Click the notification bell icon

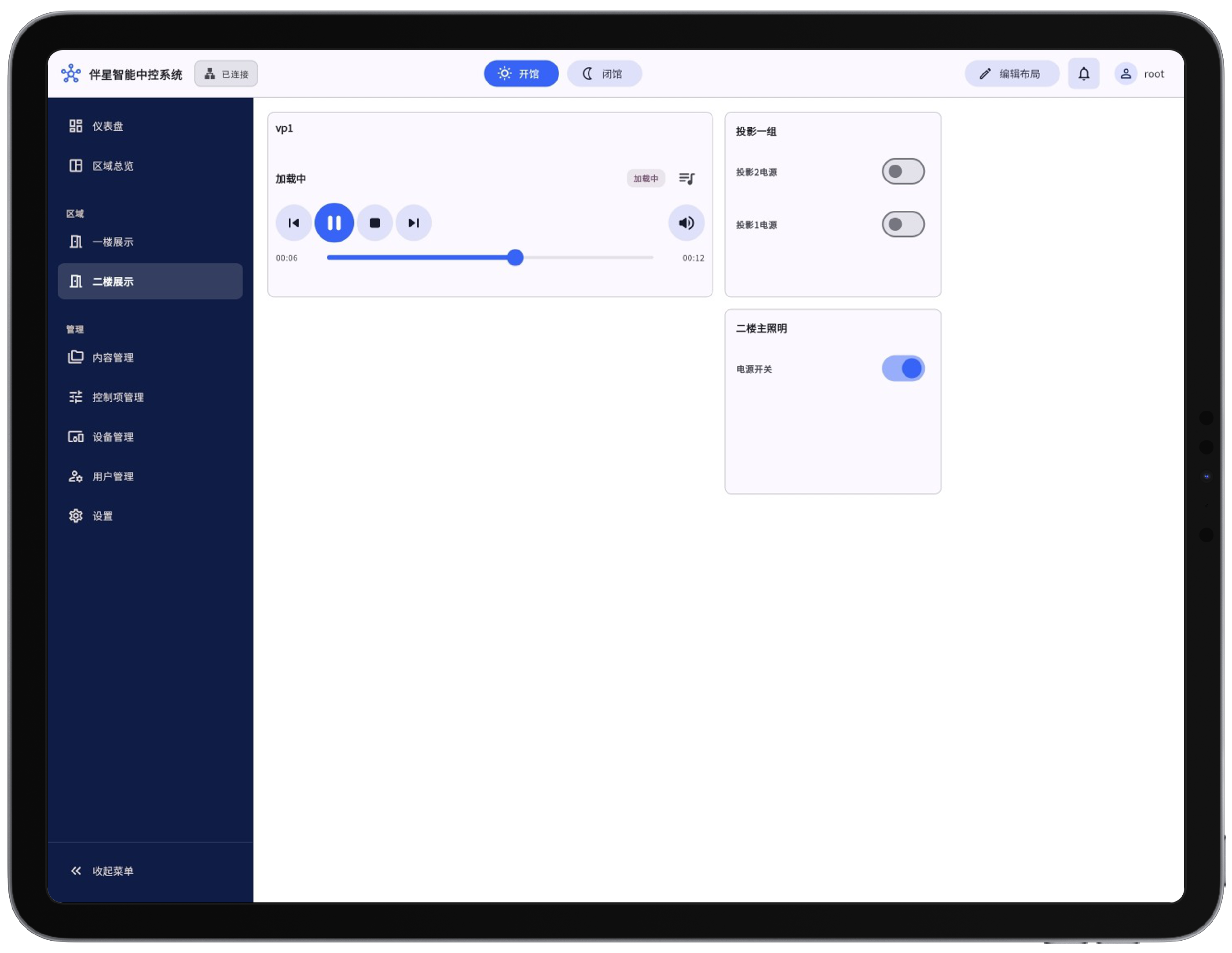tap(1083, 73)
